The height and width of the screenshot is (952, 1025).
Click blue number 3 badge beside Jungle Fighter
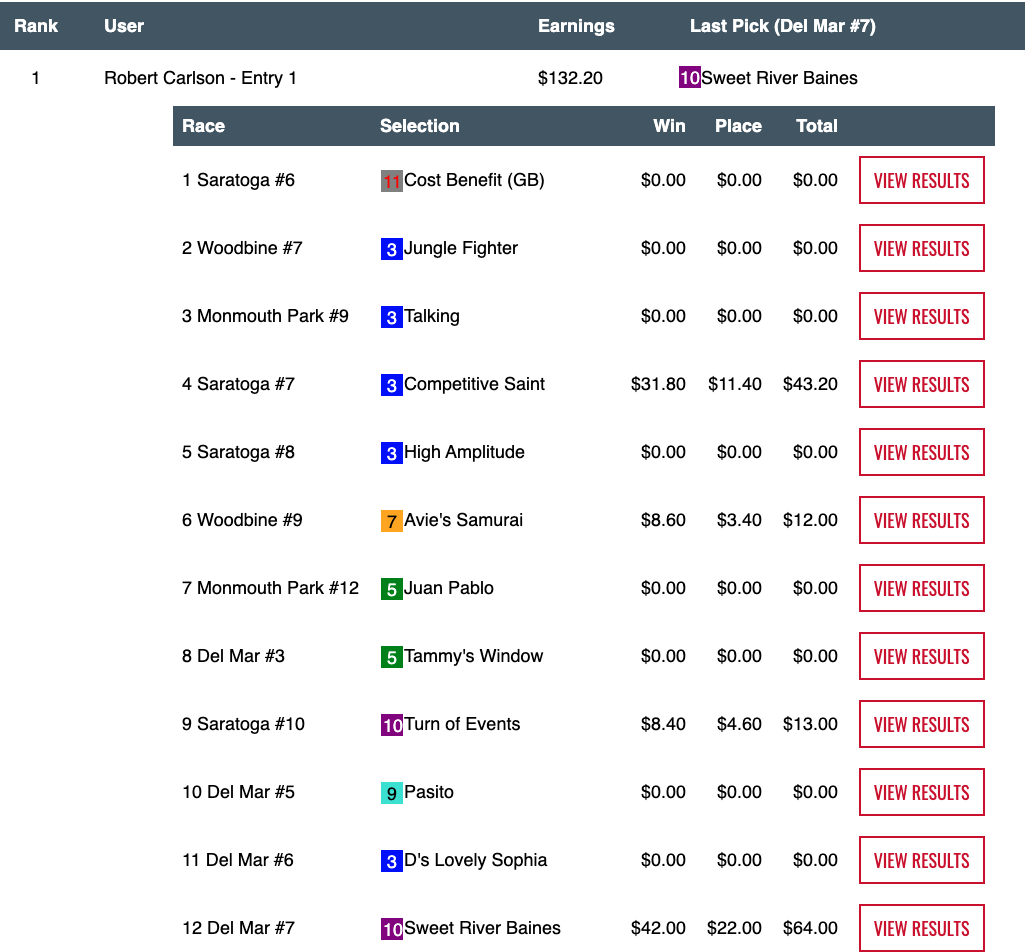point(391,249)
